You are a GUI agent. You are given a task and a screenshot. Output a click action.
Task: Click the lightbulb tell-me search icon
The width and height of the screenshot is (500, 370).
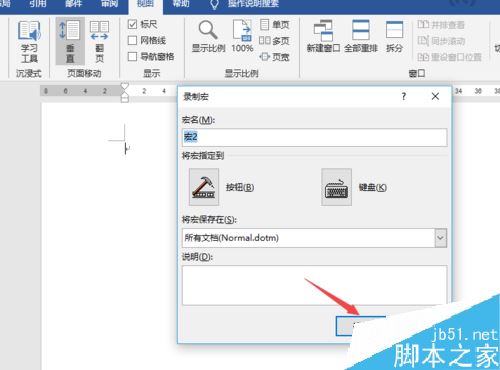tap(215, 4)
